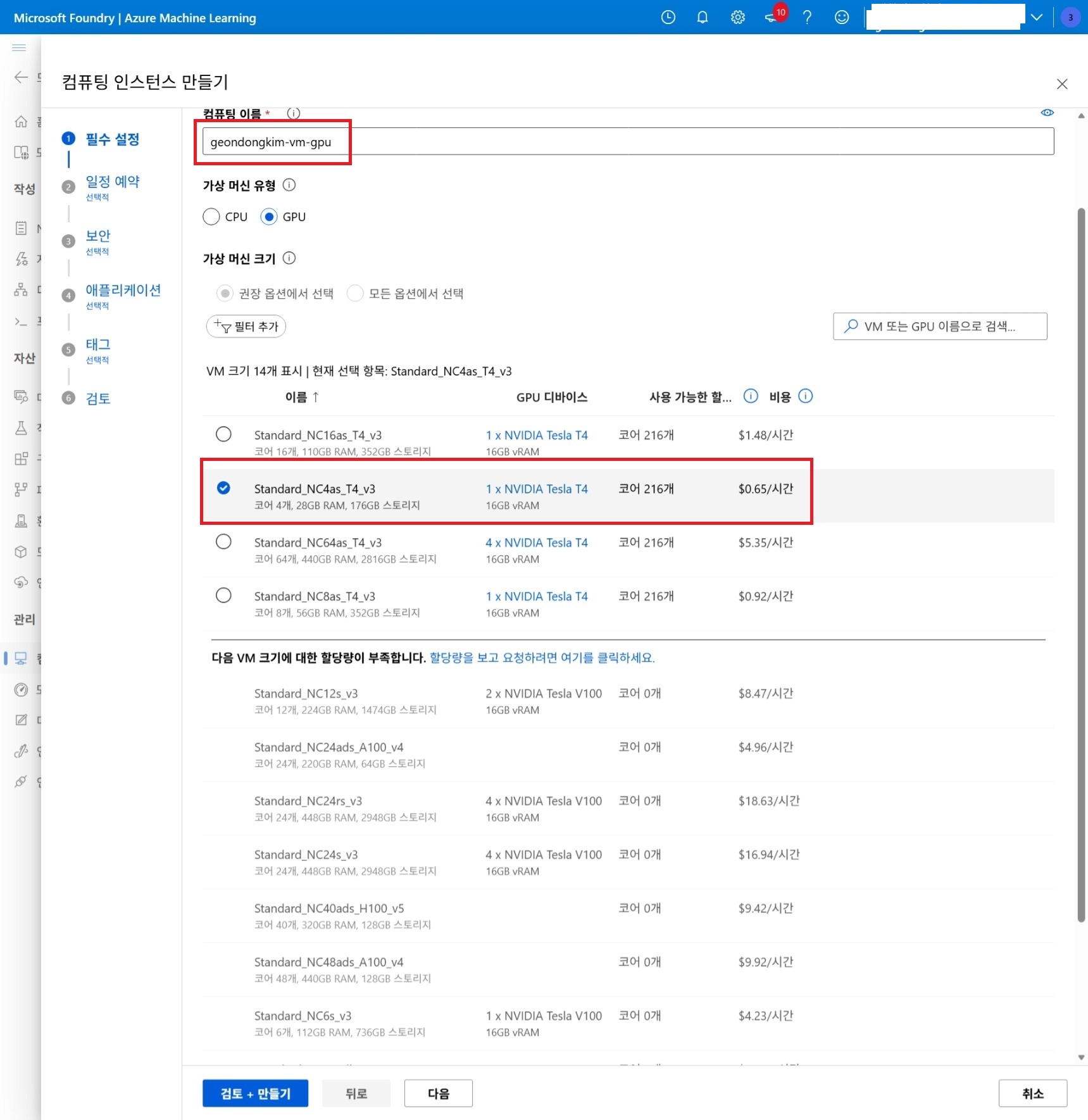Click the 검토 + 만들기 button
This screenshot has width=1088, height=1120.
(255, 1093)
